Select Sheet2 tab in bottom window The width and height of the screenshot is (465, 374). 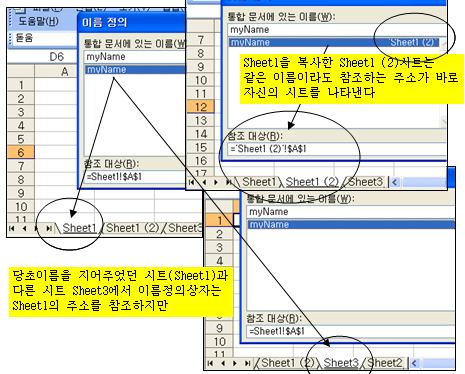point(385,363)
